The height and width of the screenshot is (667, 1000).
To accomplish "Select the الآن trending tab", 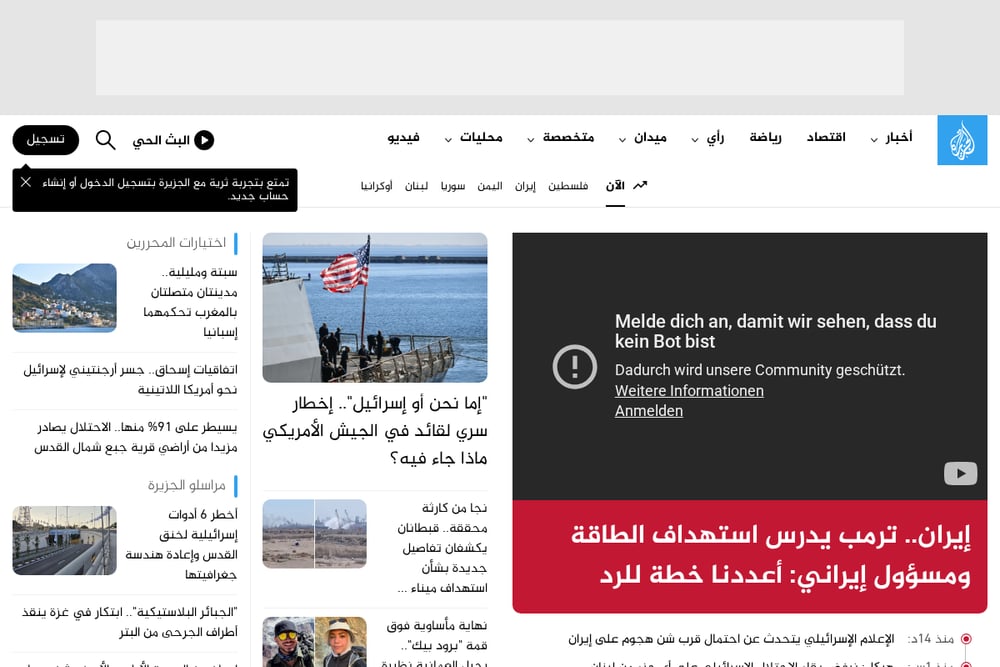I will click(x=615, y=186).
